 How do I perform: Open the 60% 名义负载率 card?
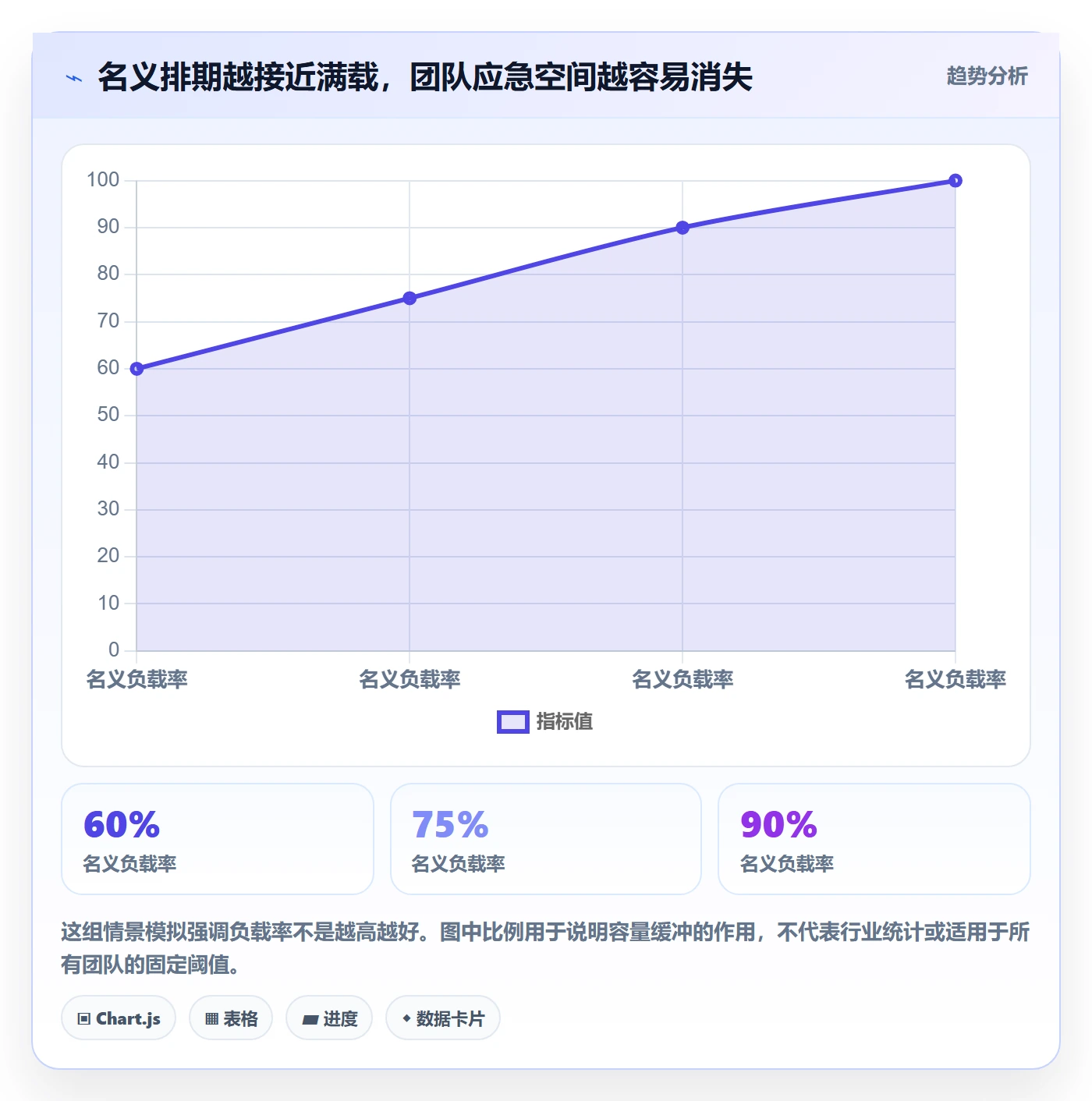coord(218,839)
